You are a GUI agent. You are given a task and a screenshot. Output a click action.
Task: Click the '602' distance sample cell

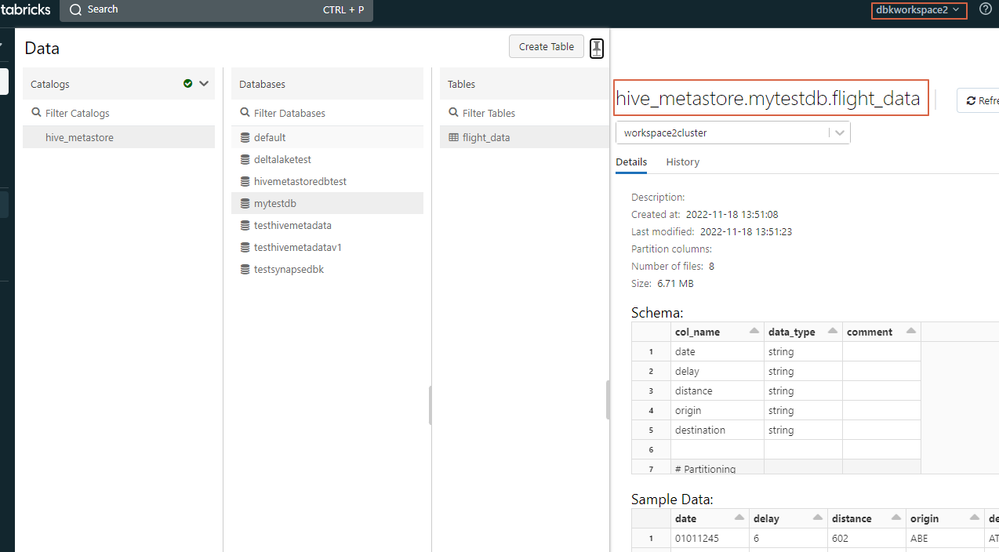(x=866, y=538)
